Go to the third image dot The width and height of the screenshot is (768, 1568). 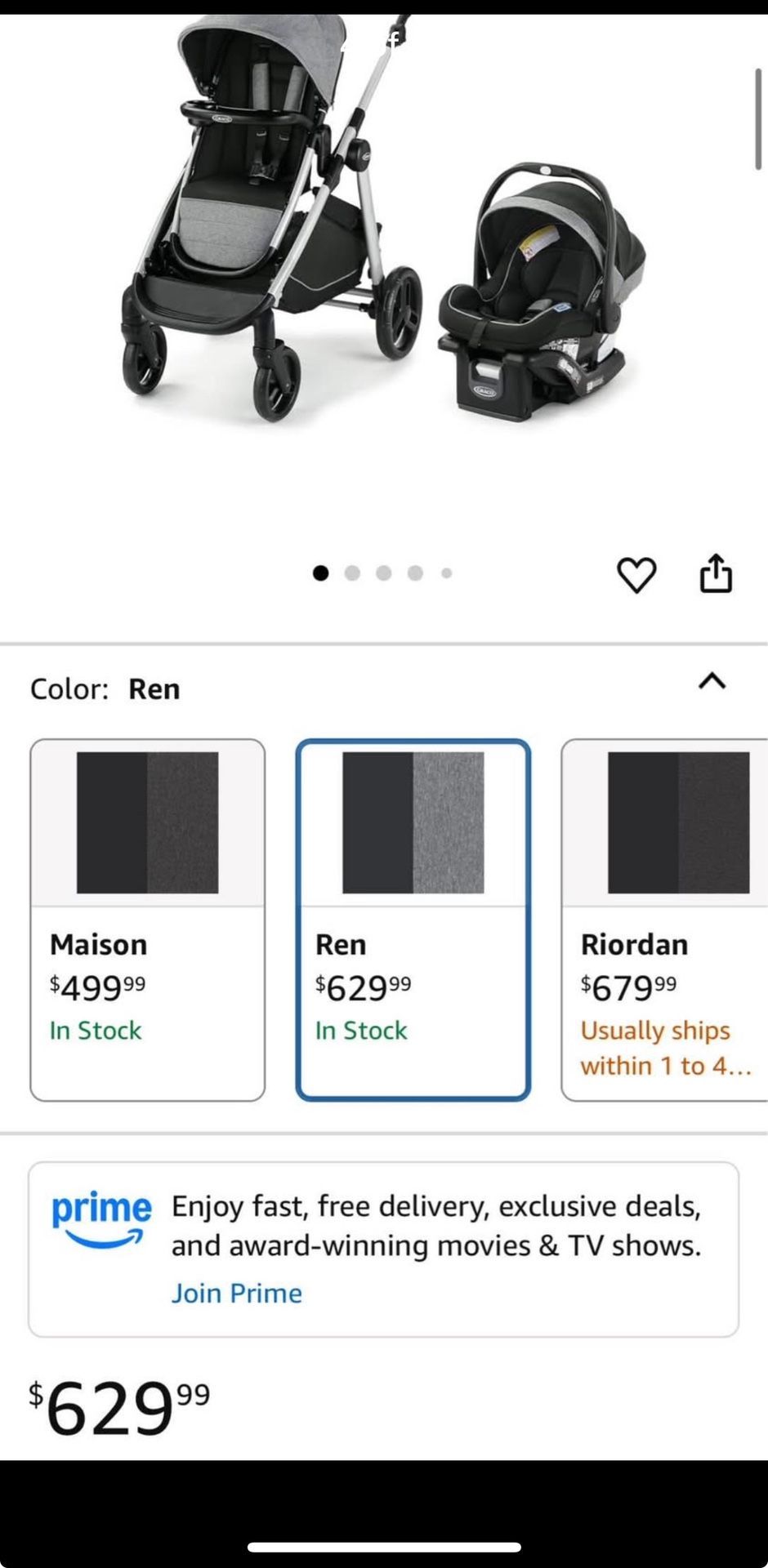pos(384,573)
